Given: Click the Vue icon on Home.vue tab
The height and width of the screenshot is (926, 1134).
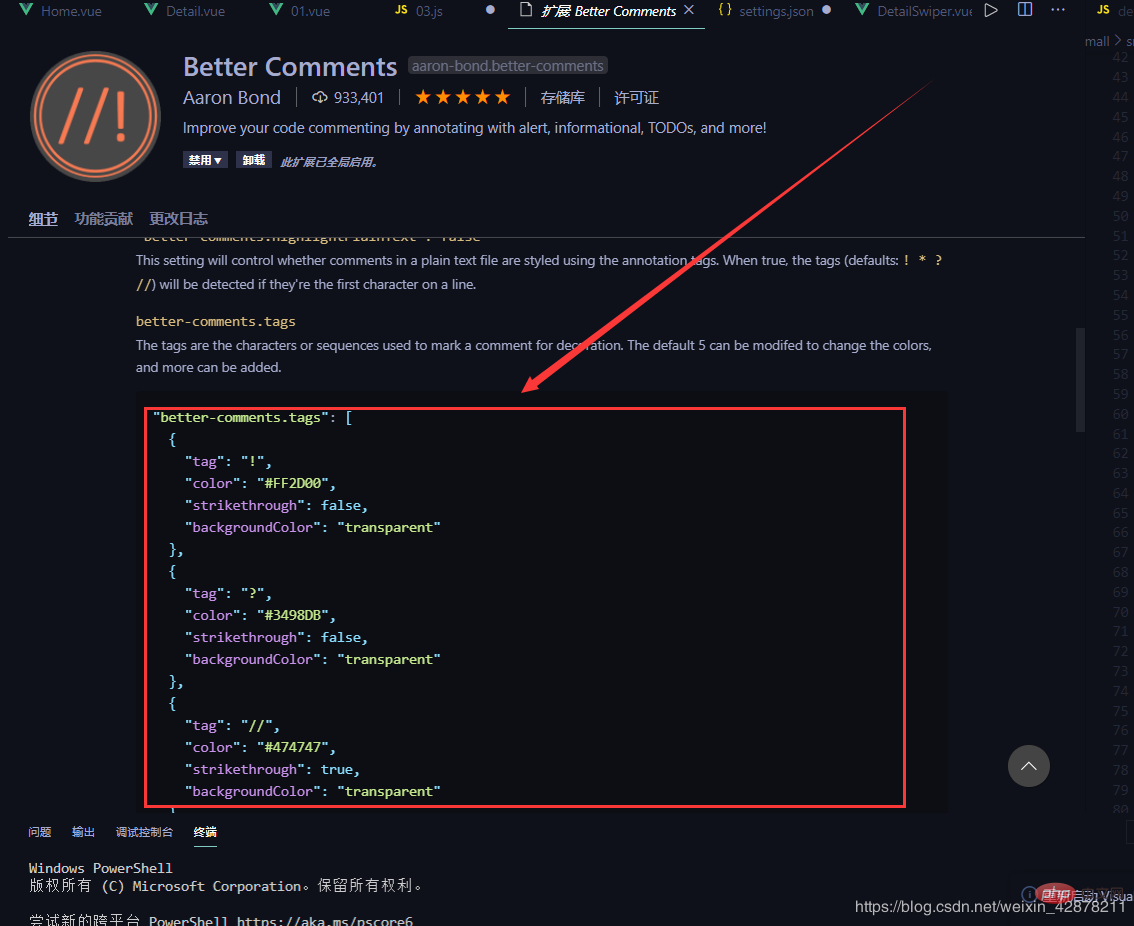Looking at the screenshot, I should (x=26, y=10).
